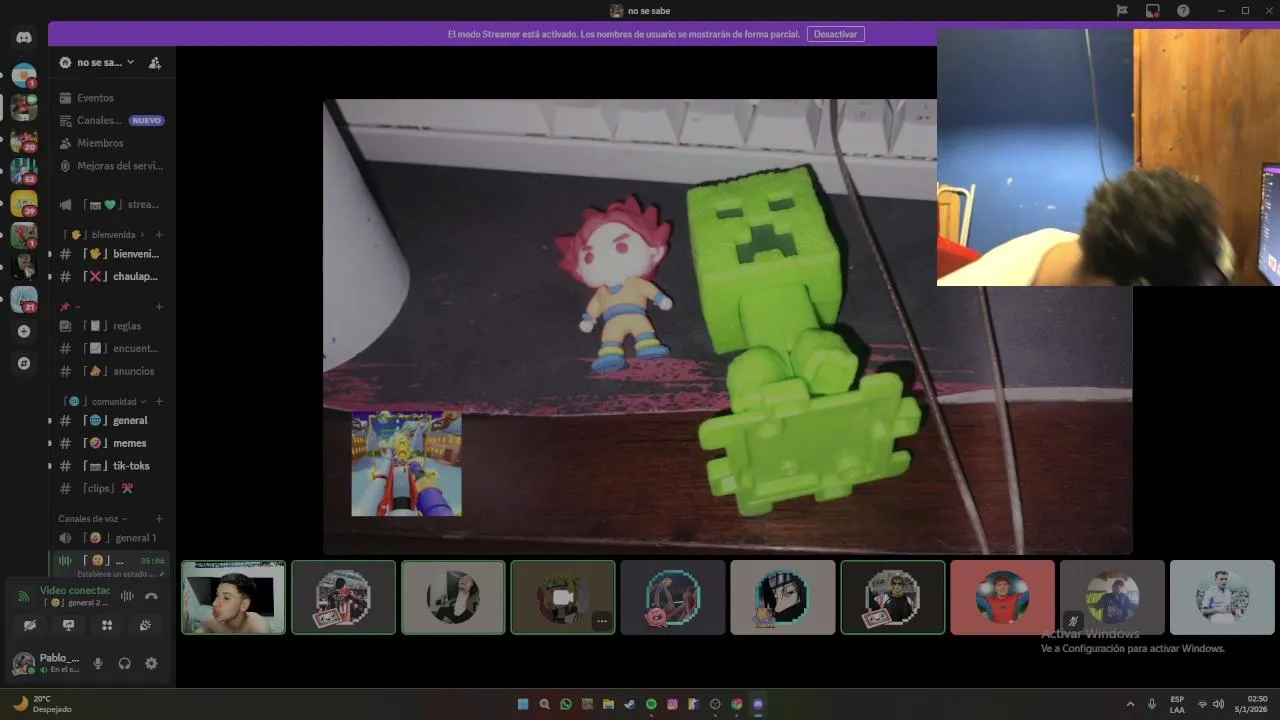1280x720 pixels.
Task: Open Miembros list
Action: (111, 143)
